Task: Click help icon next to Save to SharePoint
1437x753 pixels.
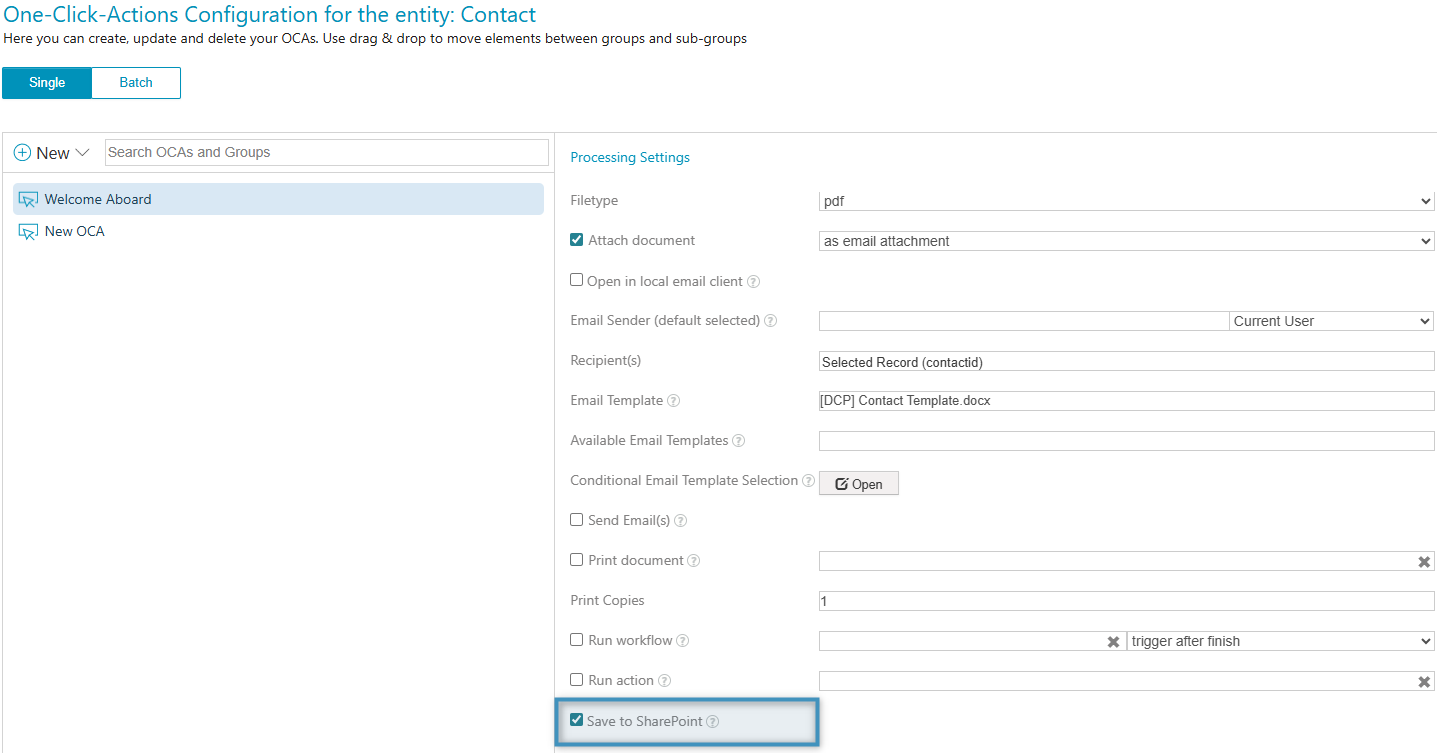Action: 713,722
